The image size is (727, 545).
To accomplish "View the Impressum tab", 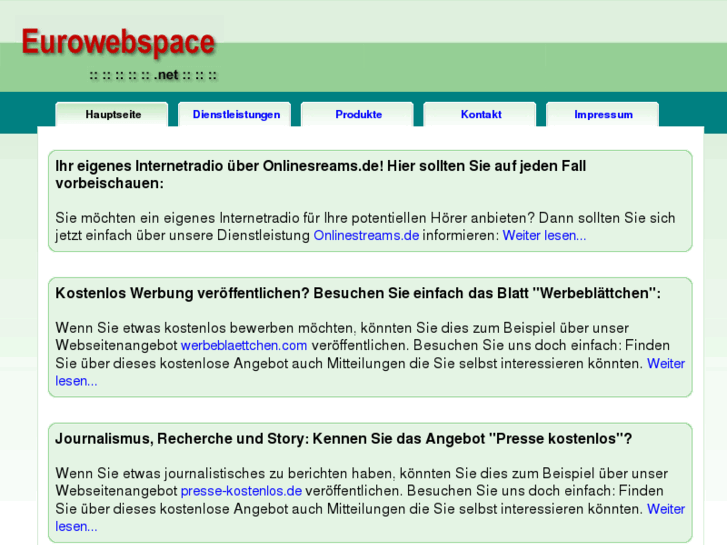I will tap(603, 115).
